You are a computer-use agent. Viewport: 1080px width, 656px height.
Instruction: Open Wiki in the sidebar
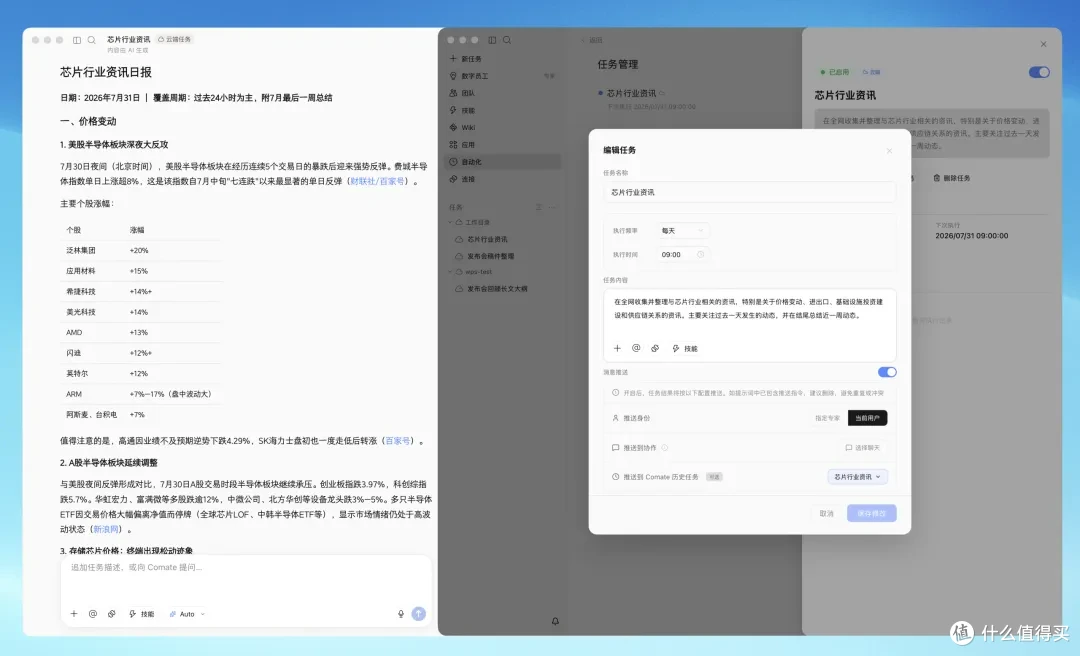coord(503,127)
